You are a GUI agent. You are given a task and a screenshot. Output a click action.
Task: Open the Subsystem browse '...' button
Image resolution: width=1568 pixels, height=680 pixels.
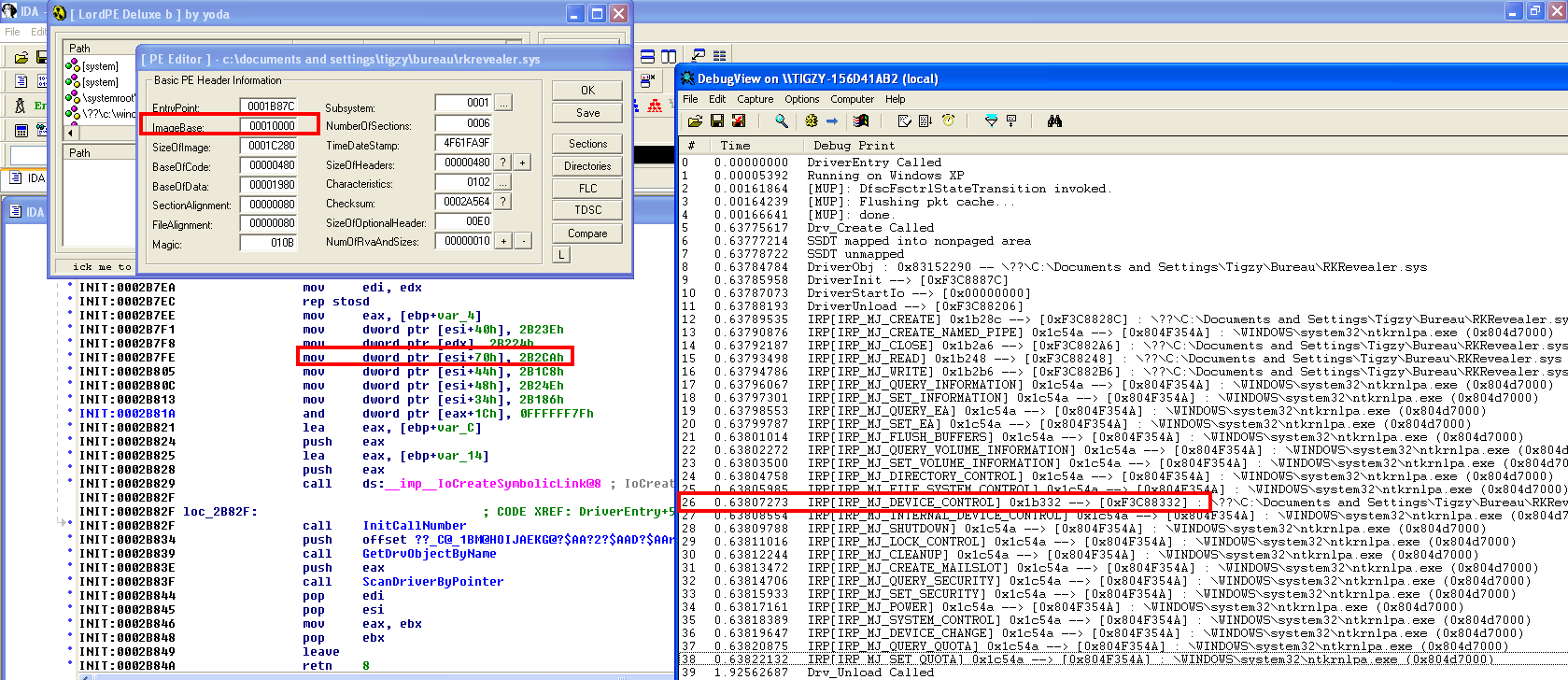pos(502,103)
